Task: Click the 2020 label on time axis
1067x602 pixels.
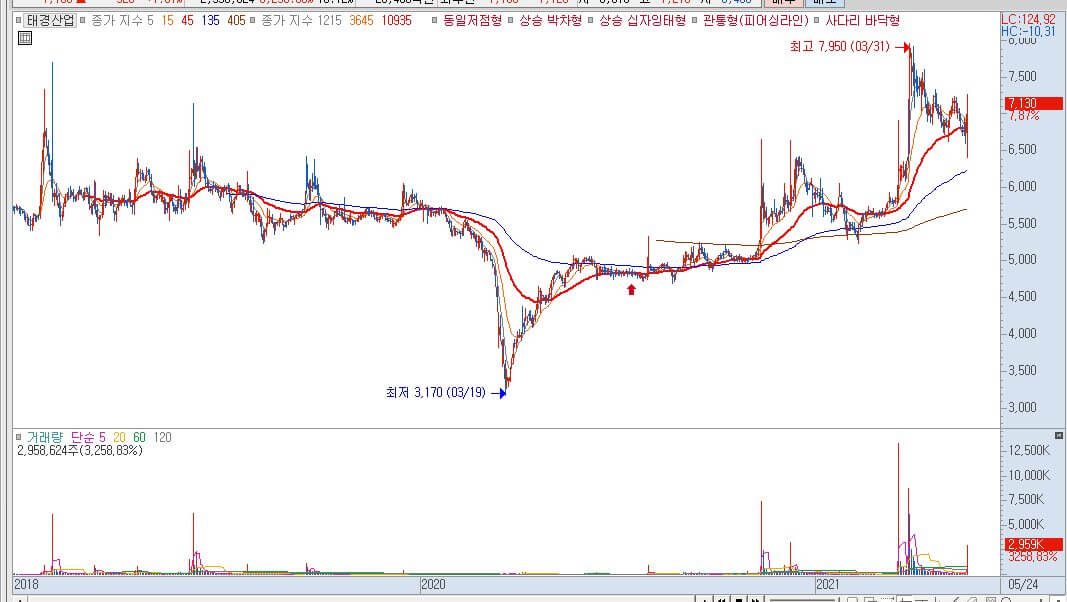Action: [433, 584]
